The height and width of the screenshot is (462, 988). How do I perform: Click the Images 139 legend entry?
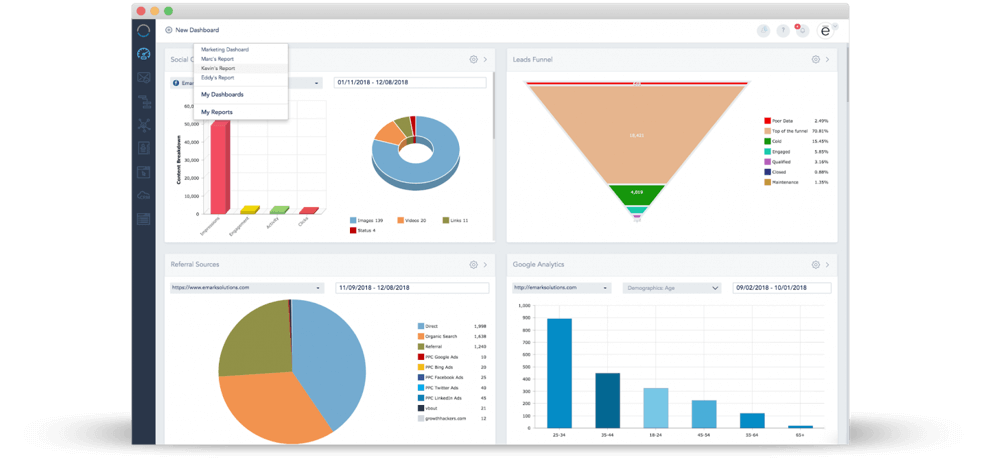pyautogui.click(x=367, y=221)
